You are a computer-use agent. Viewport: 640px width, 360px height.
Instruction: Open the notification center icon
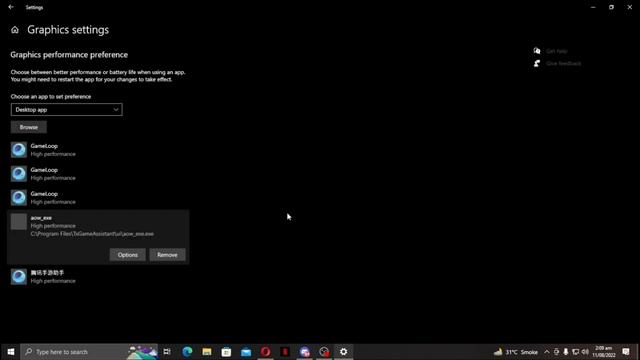coord(626,351)
